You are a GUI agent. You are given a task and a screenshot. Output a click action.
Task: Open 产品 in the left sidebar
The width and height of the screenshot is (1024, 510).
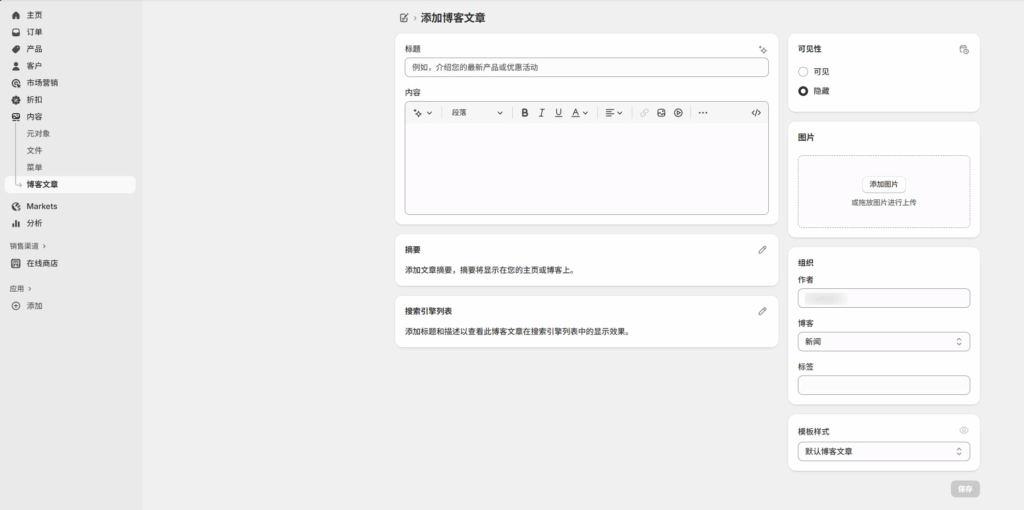[34, 49]
